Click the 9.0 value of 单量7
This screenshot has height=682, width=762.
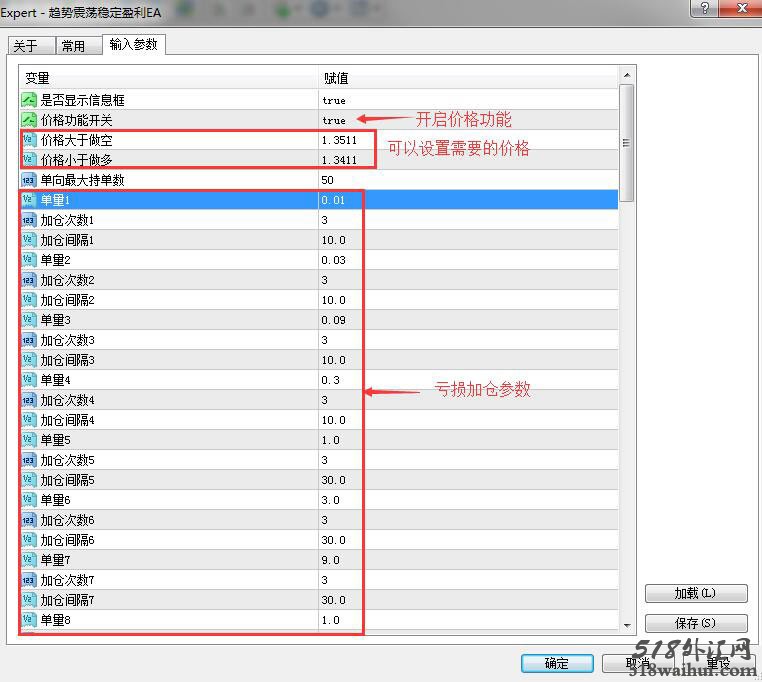pos(330,560)
